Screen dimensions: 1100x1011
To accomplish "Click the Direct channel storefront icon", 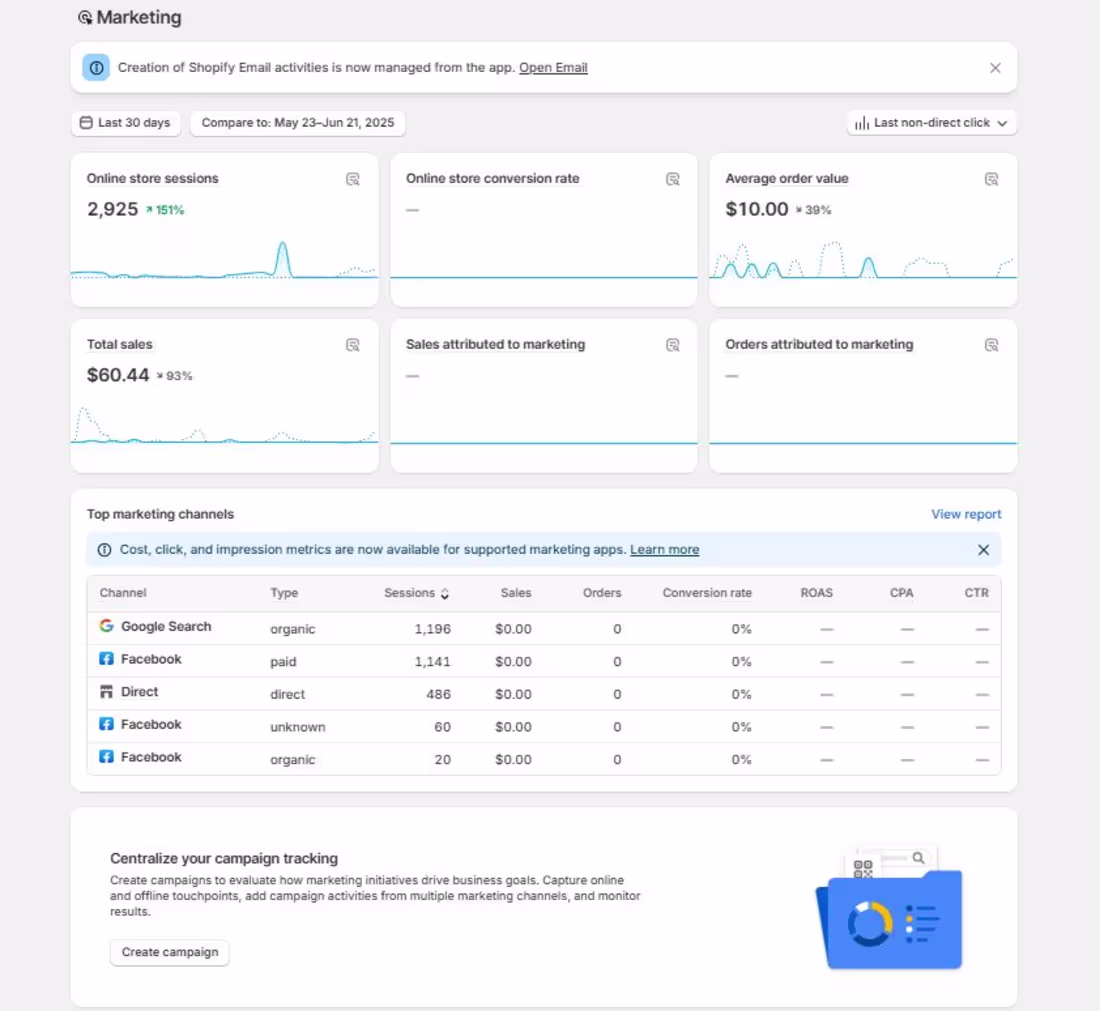I will 106,691.
